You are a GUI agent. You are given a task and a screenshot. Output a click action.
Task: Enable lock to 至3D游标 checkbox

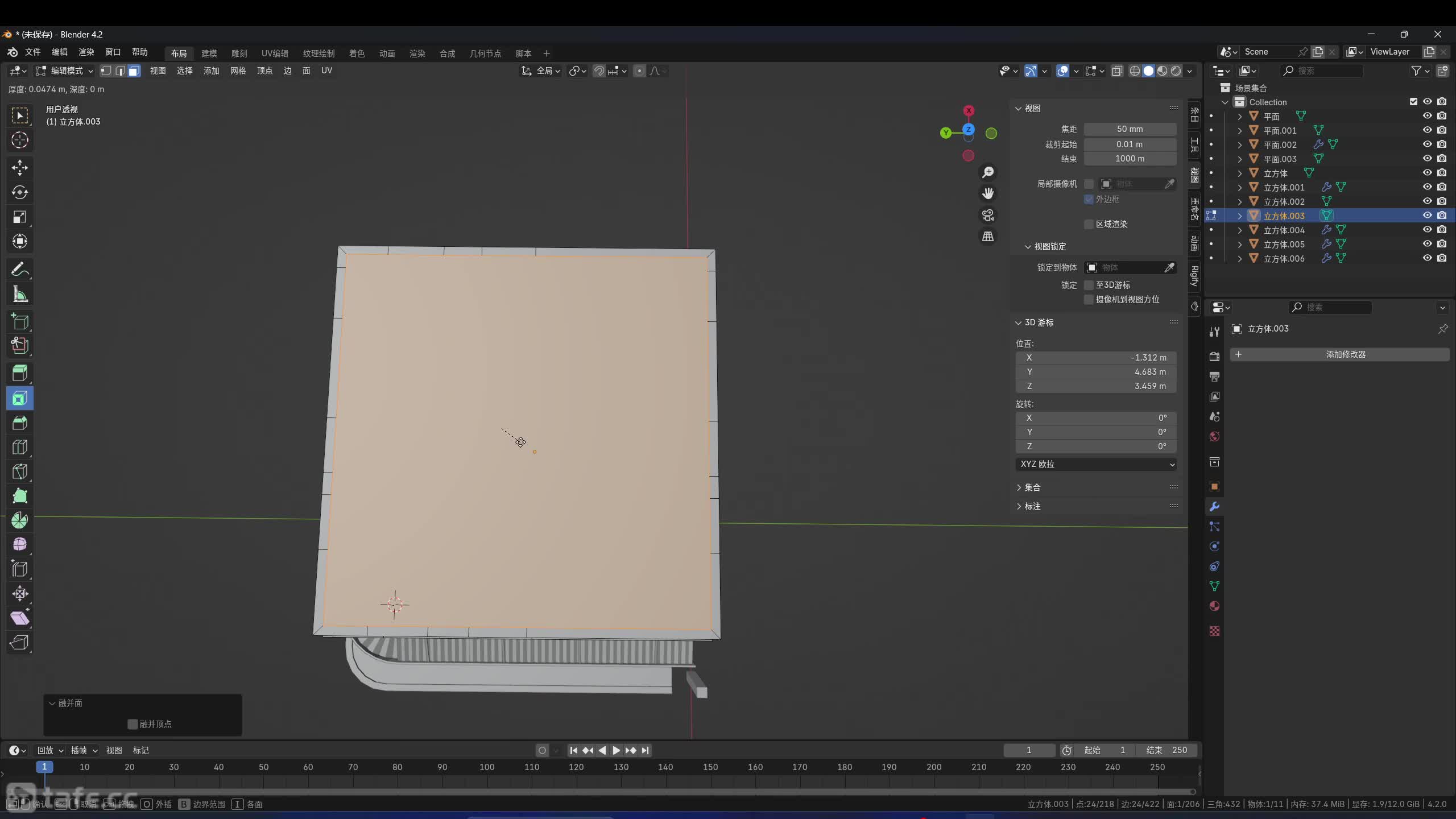tap(1089, 285)
